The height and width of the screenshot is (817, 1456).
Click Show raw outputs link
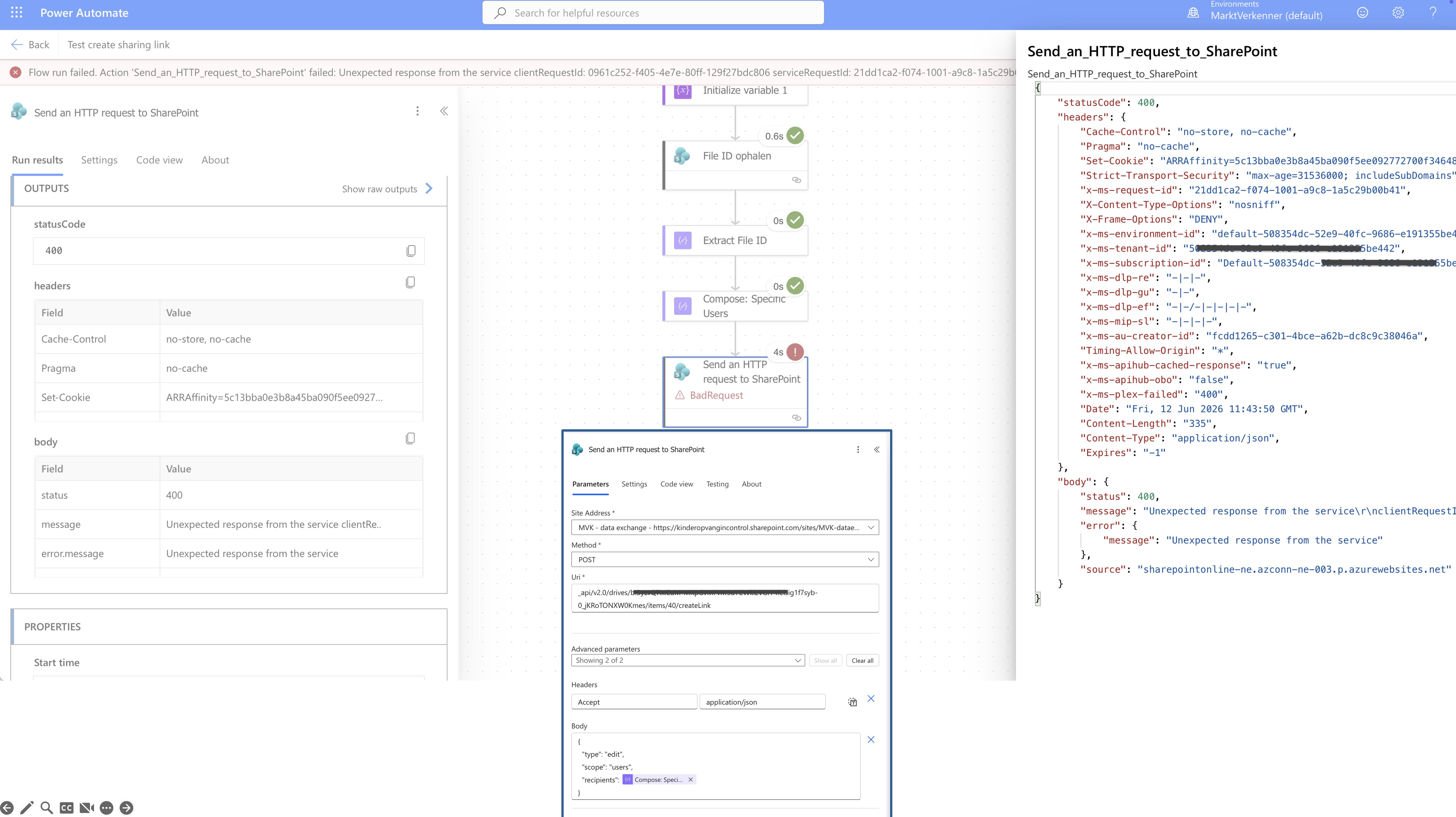pos(387,189)
